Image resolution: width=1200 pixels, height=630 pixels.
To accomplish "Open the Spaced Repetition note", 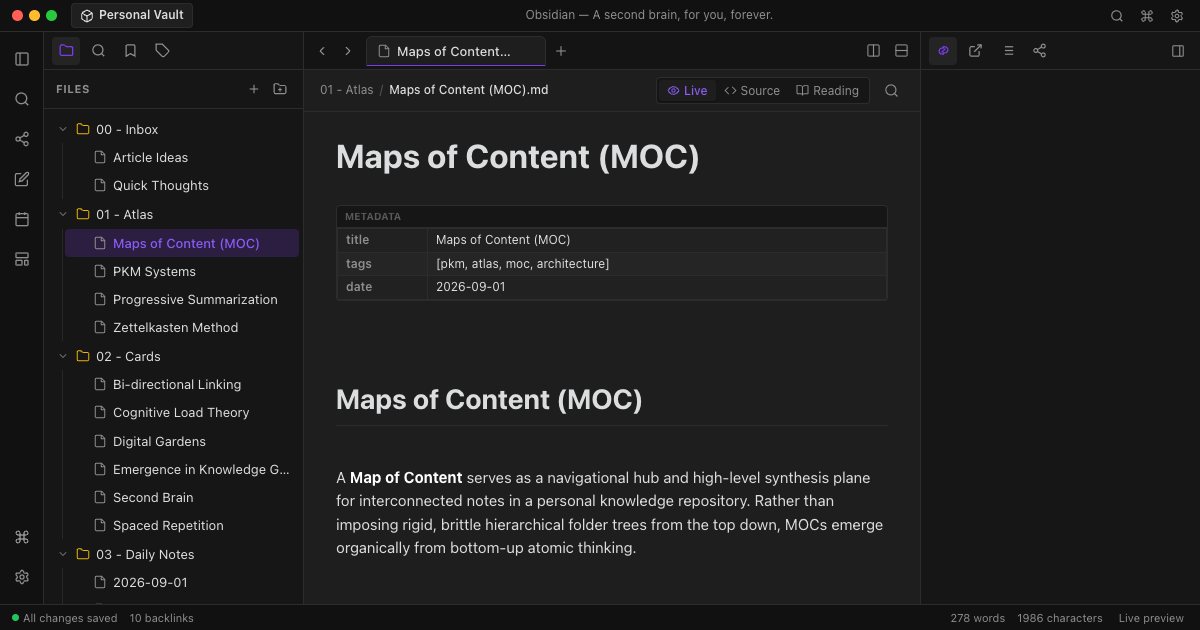I will (182, 525).
